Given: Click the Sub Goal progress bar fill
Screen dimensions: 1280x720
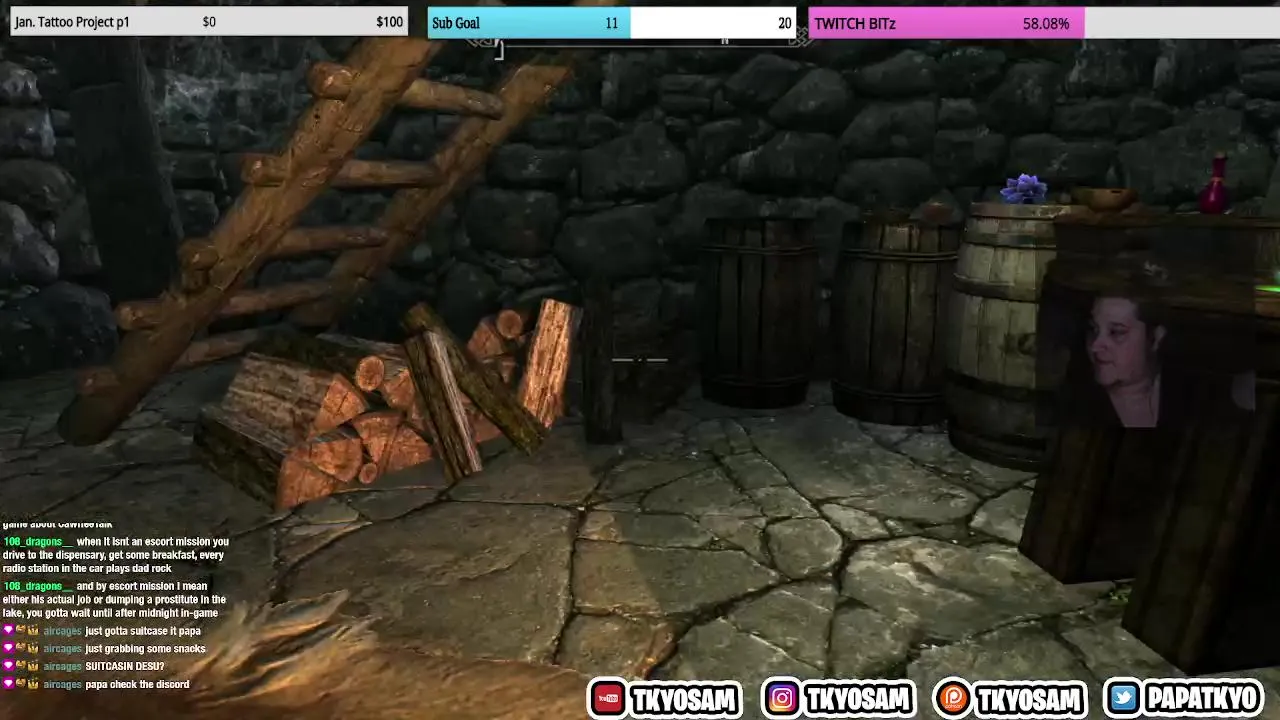Looking at the screenshot, I should [x=529, y=23].
